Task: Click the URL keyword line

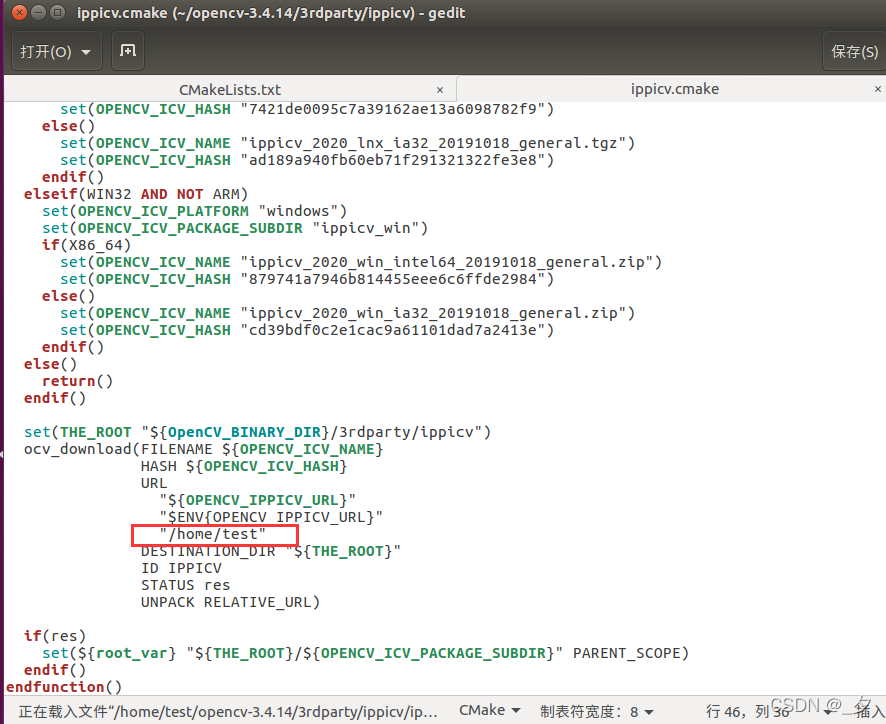Action: click(154, 483)
